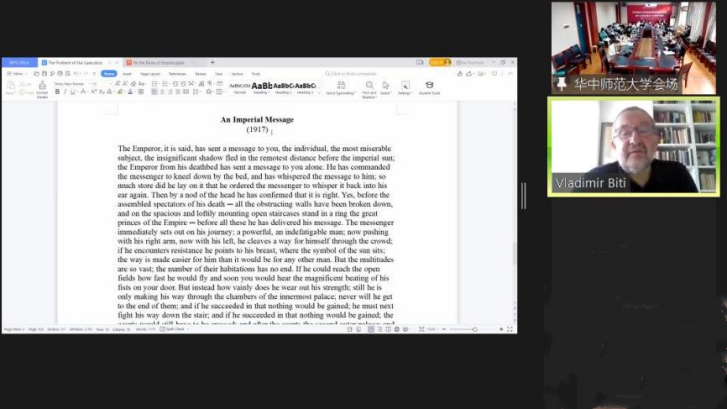The image size is (727, 409).
Task: Open Find and Replace tool
Action: [x=370, y=89]
